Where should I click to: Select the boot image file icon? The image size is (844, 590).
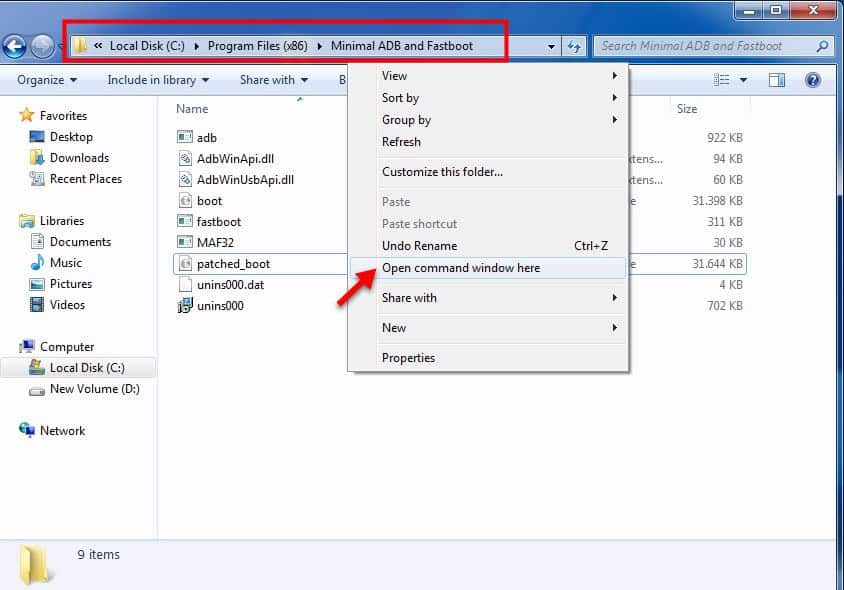185,200
